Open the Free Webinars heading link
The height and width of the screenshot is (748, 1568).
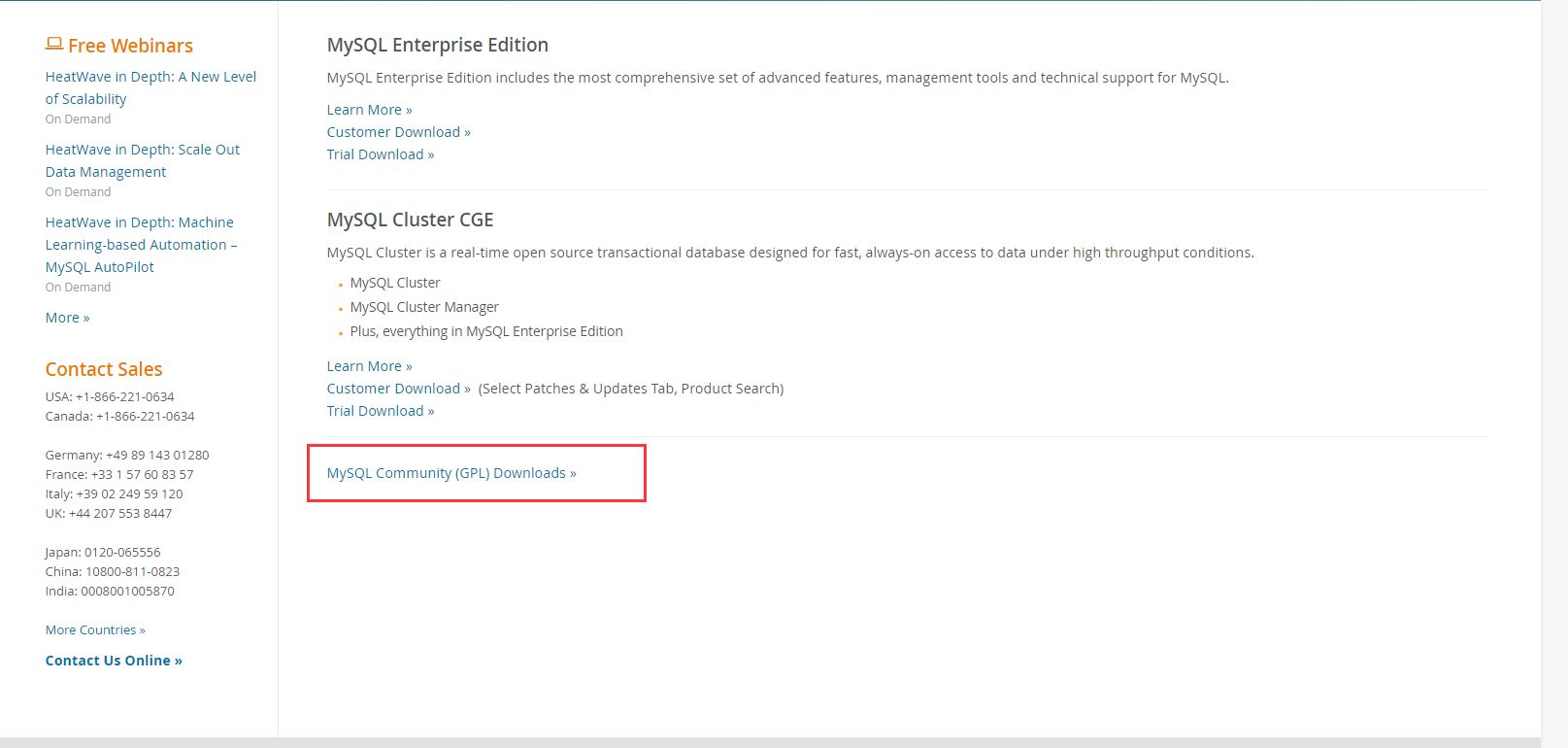tap(130, 46)
